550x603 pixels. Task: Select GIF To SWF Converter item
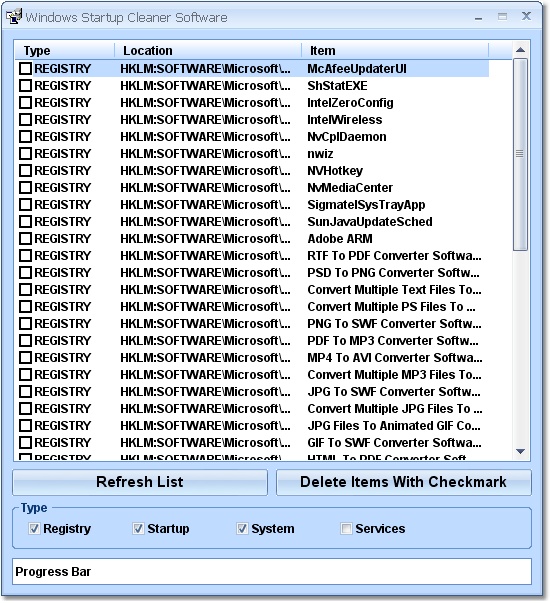click(394, 443)
